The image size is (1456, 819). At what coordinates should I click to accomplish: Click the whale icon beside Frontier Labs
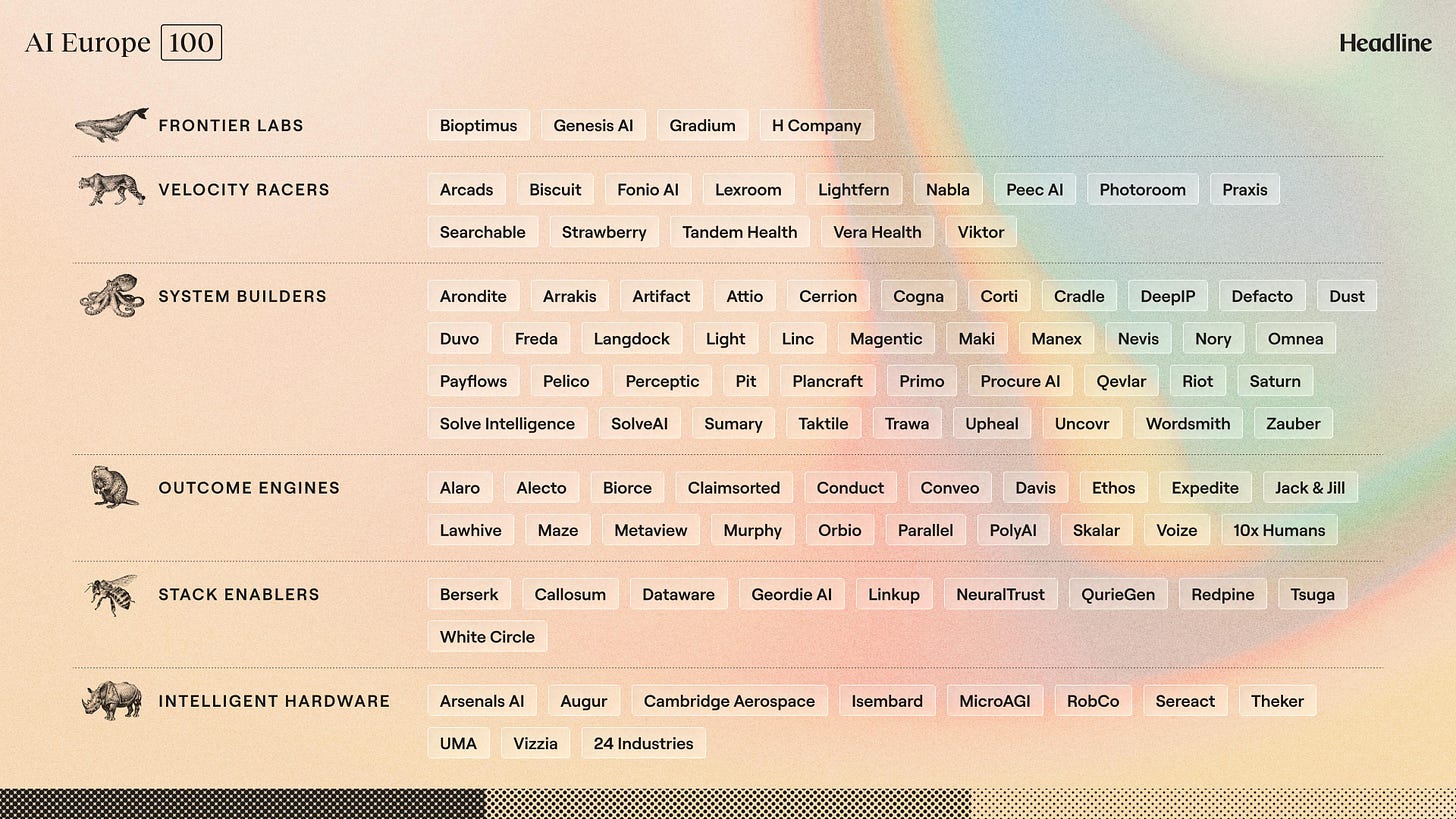click(112, 125)
